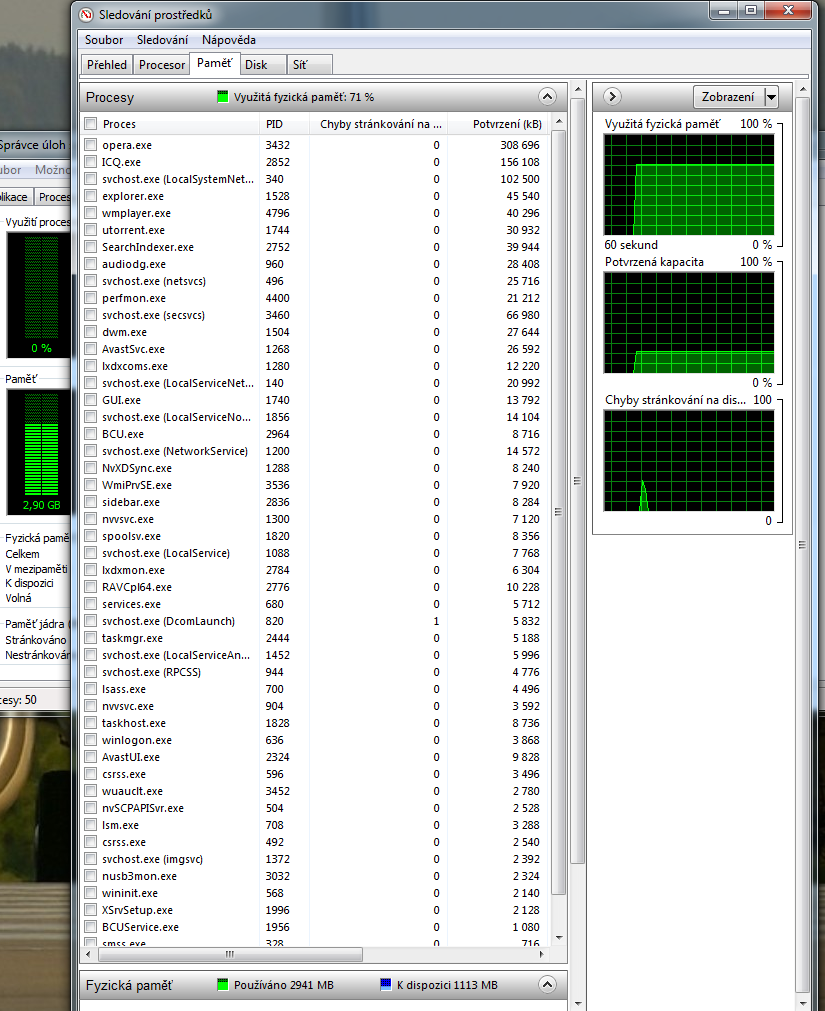Sort processes by the PID column header

click(x=275, y=124)
